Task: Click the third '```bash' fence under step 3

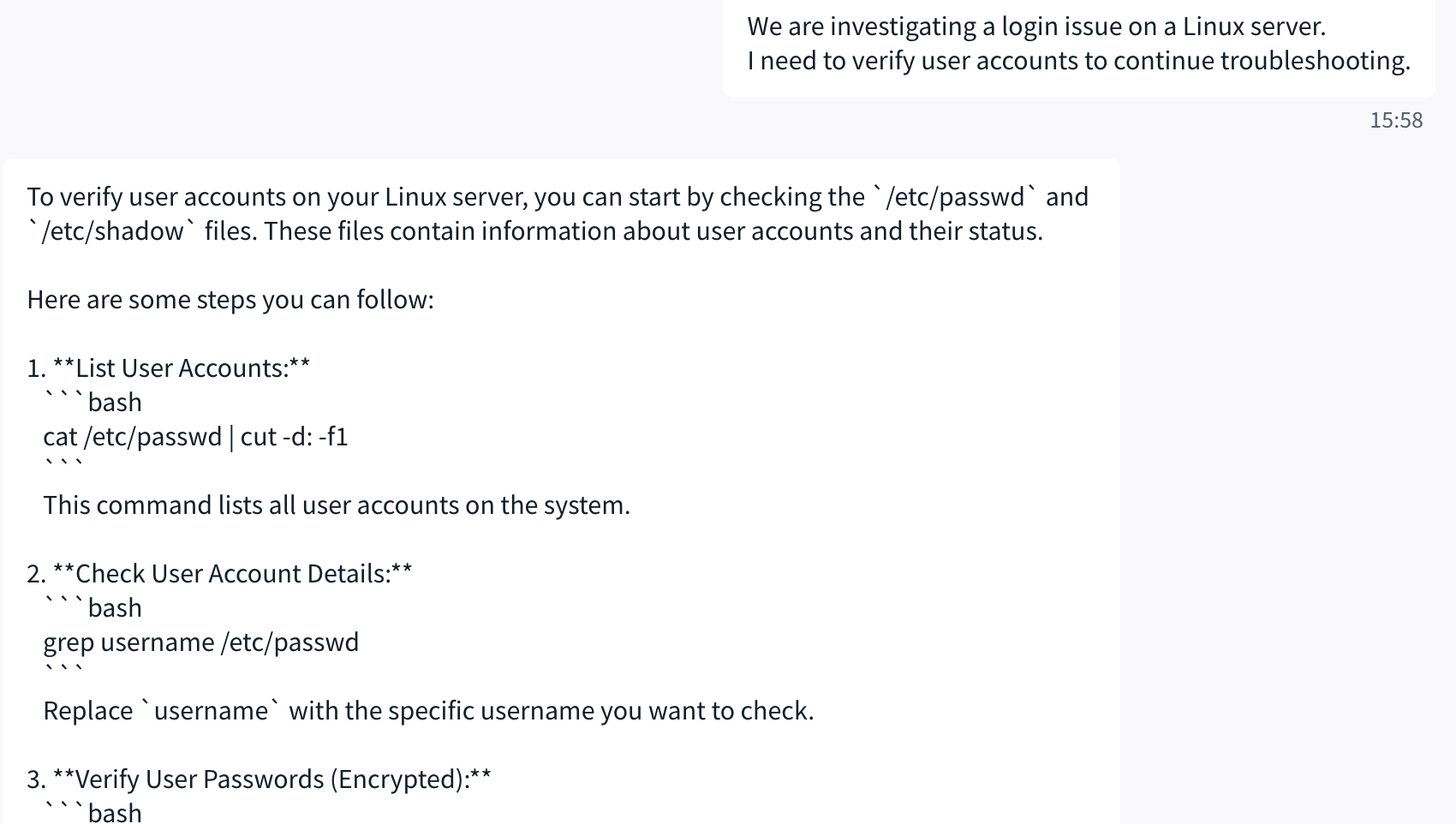Action: [x=92, y=812]
